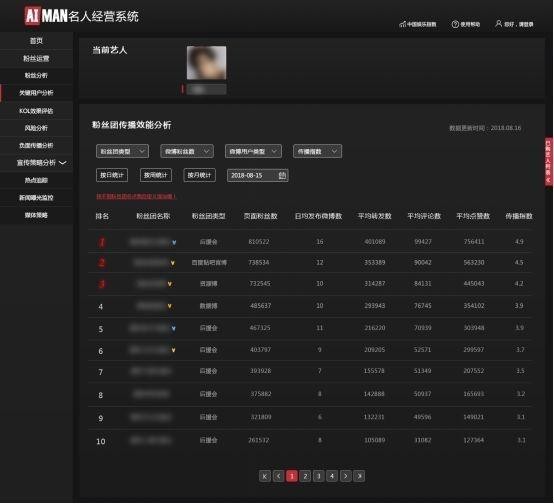This screenshot has height=504, width=554.
Task: Go to 首页 in the sidebar
Action: [36, 41]
